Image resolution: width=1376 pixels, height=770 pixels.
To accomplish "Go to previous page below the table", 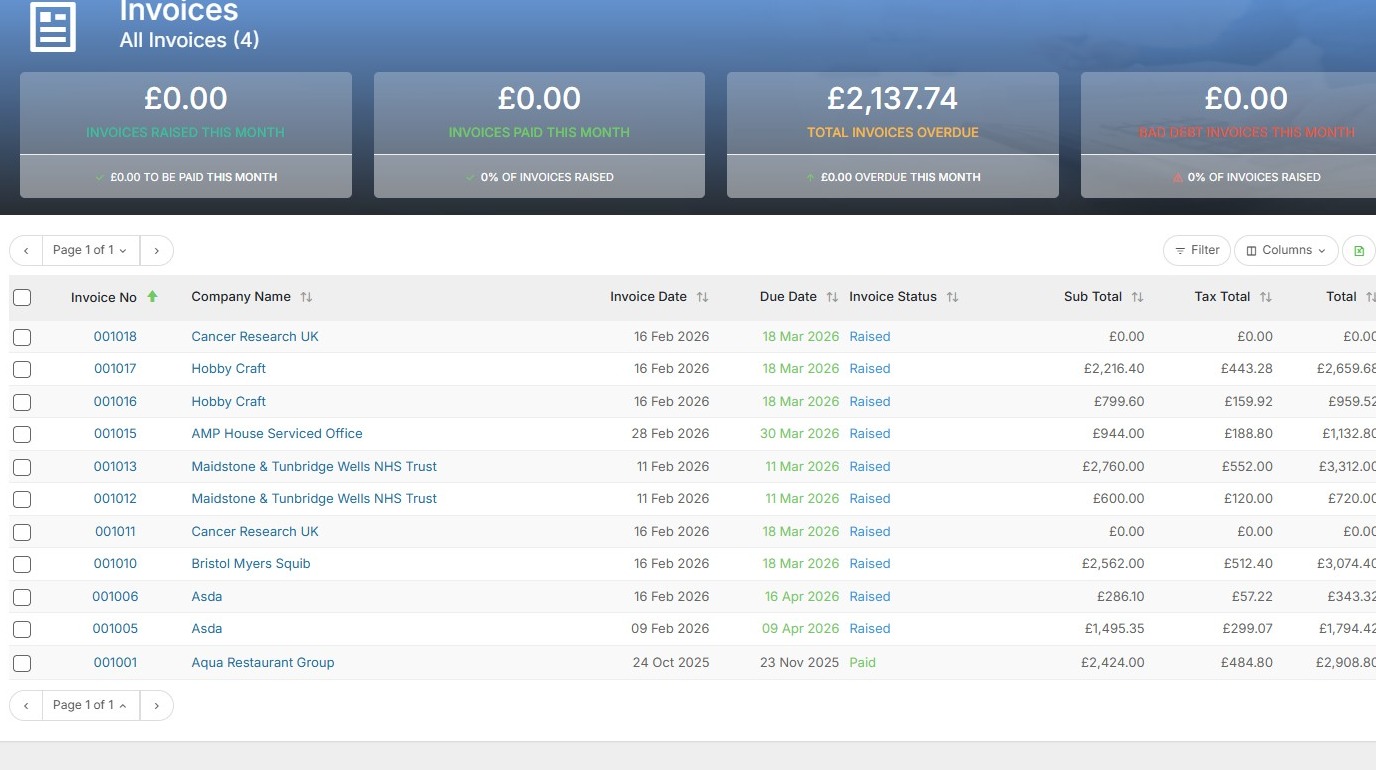I will 26,705.
